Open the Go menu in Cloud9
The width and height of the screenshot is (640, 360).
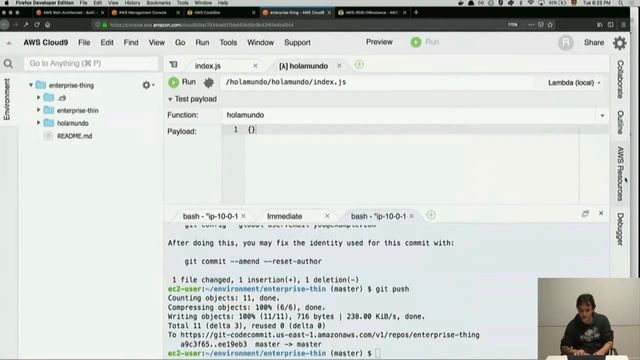point(180,42)
